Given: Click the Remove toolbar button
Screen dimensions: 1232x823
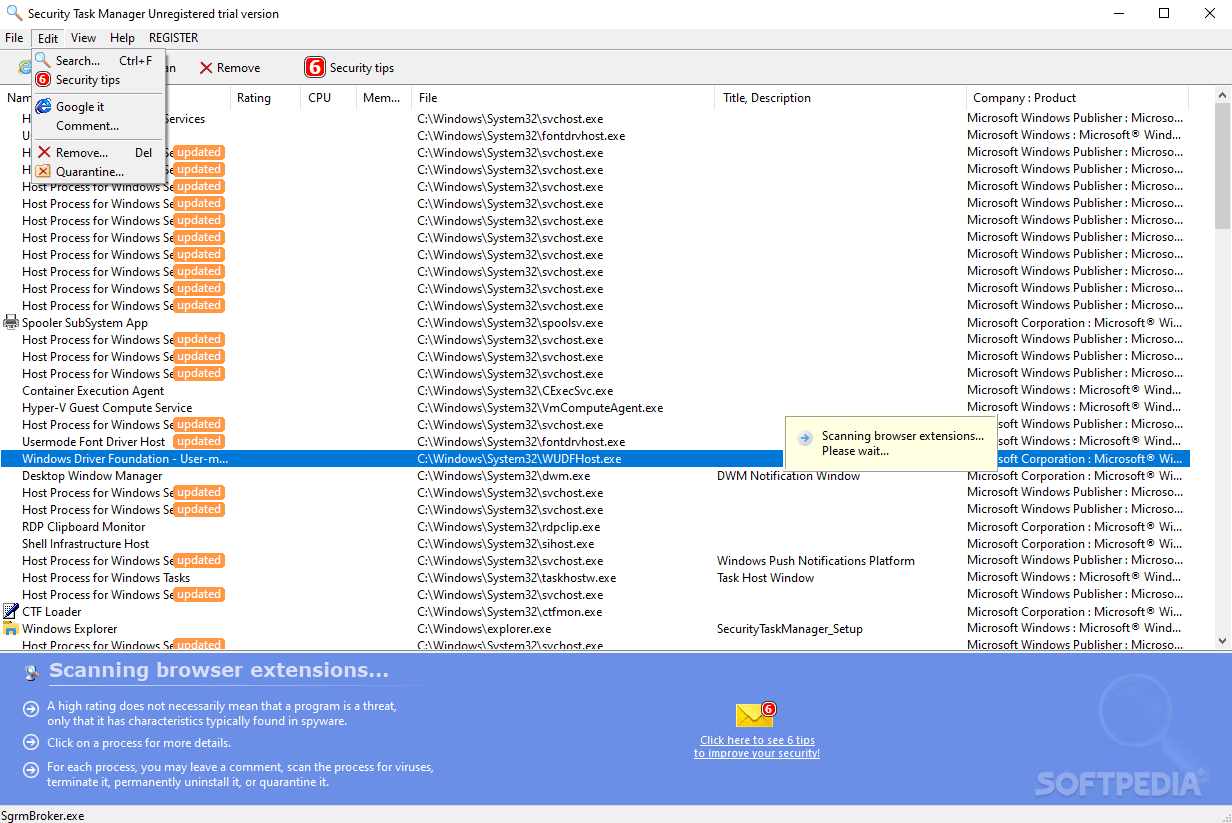Looking at the screenshot, I should (230, 68).
